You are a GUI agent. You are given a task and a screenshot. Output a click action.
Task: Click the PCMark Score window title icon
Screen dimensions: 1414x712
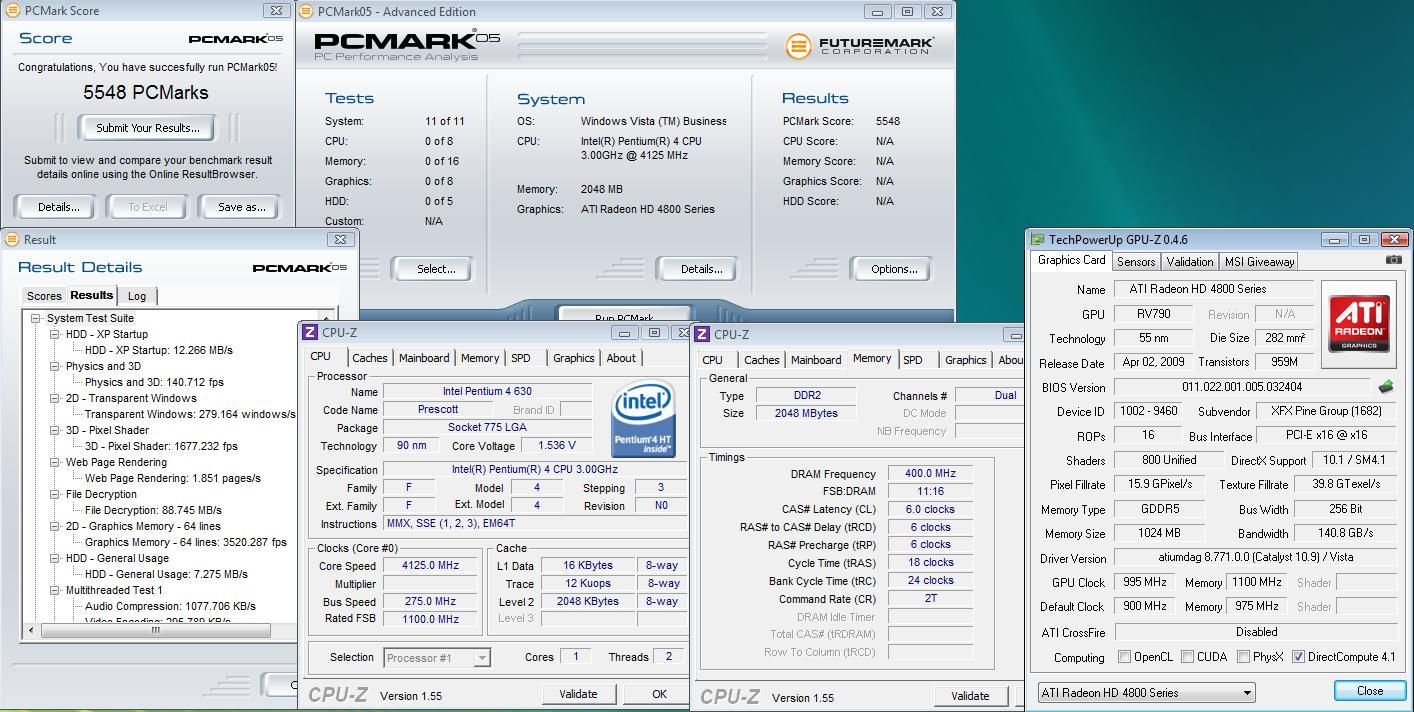pyautogui.click(x=11, y=11)
